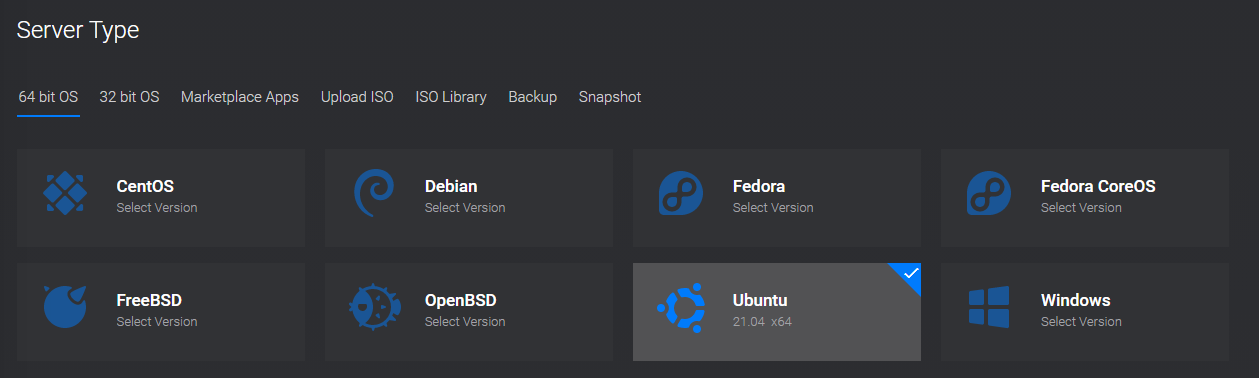Open the Marketplace Apps tab
The width and height of the screenshot is (1259, 378).
tap(240, 97)
